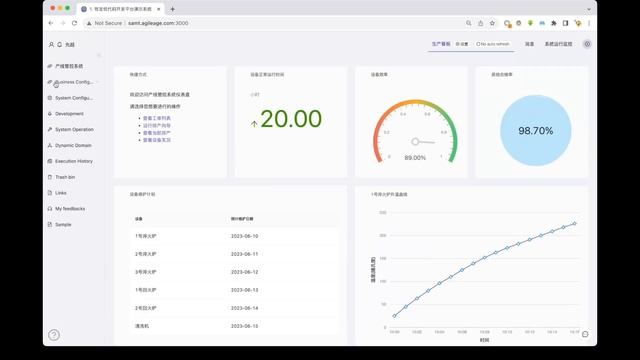
Task: Click the browser back arrow
Action: pos(51,23)
